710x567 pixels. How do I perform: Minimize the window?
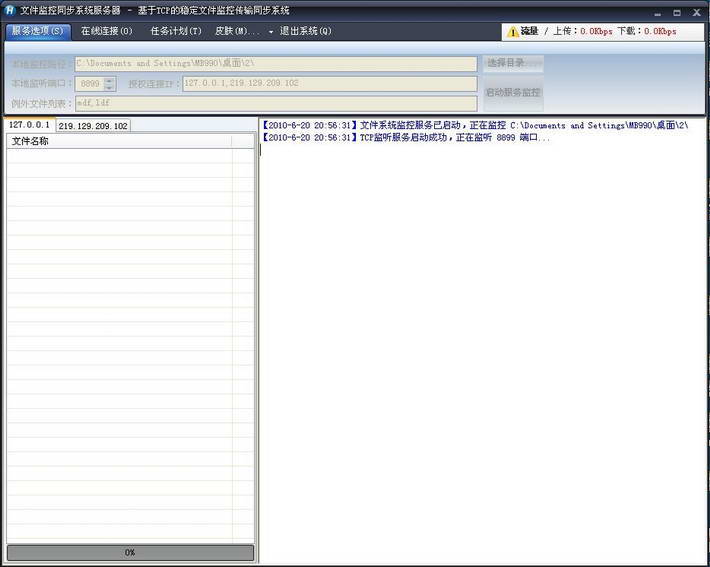point(657,13)
